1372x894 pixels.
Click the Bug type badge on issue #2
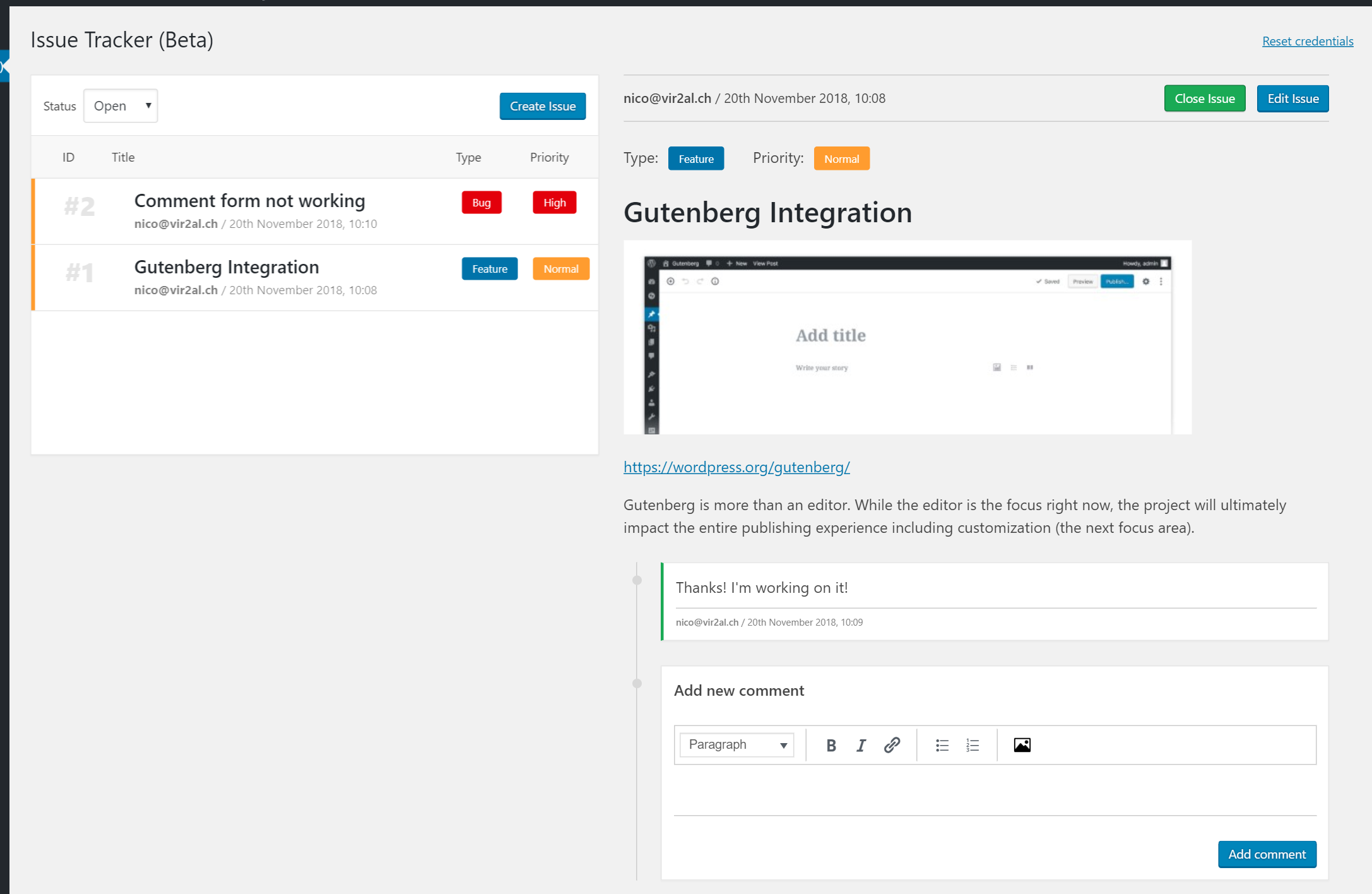point(482,203)
